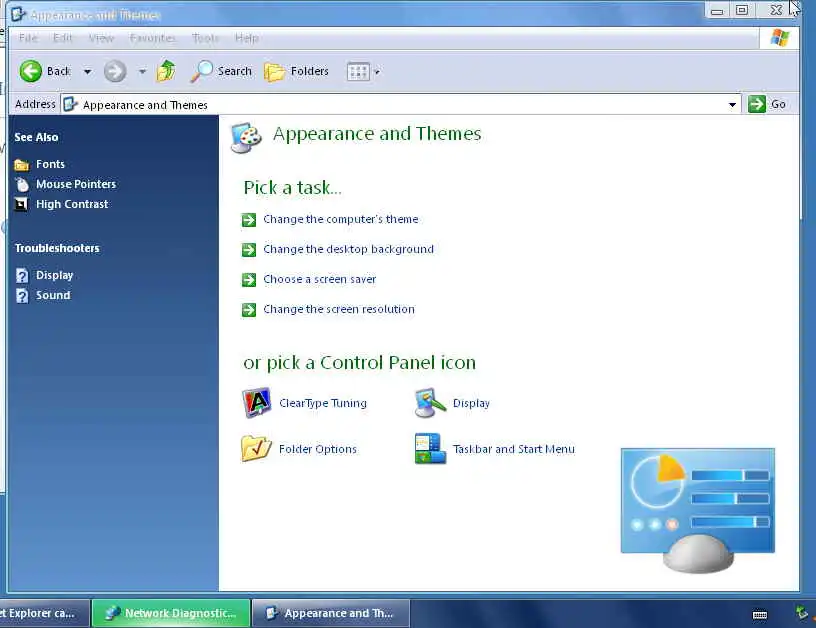
Task: Open High Contrast link
Action: [x=72, y=204]
